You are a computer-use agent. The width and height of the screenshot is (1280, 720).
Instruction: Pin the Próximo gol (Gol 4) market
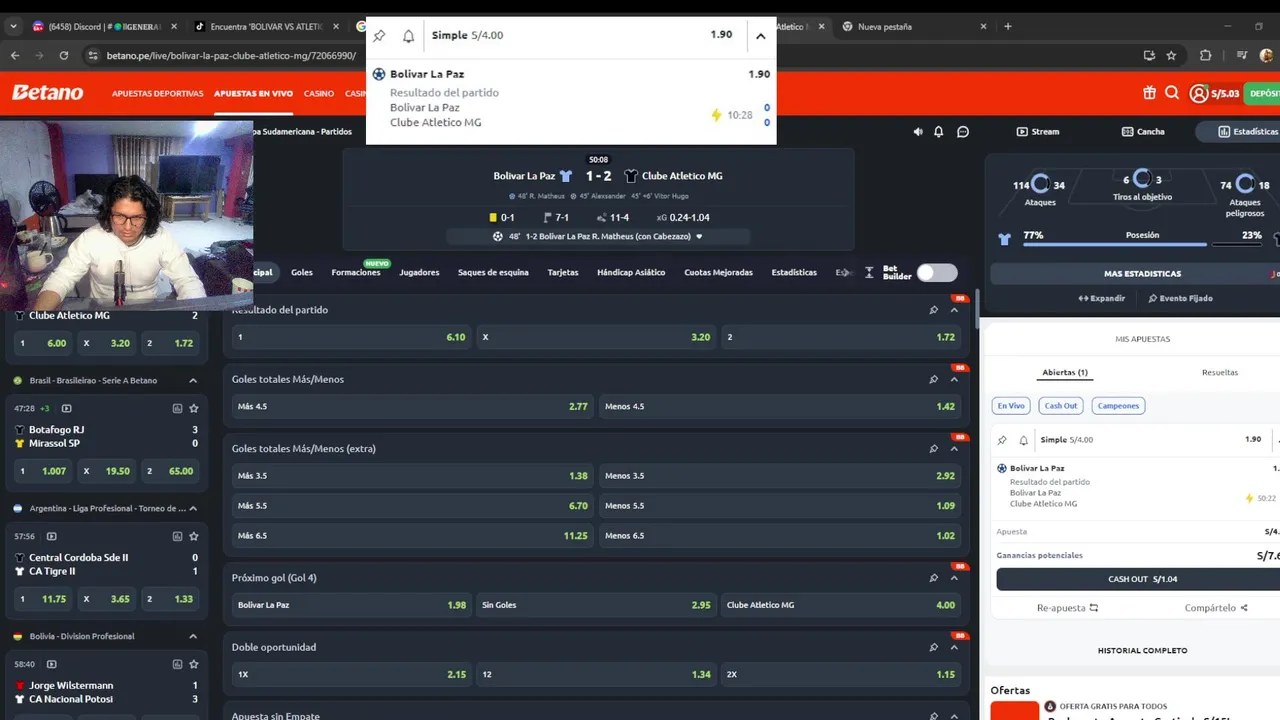click(933, 578)
